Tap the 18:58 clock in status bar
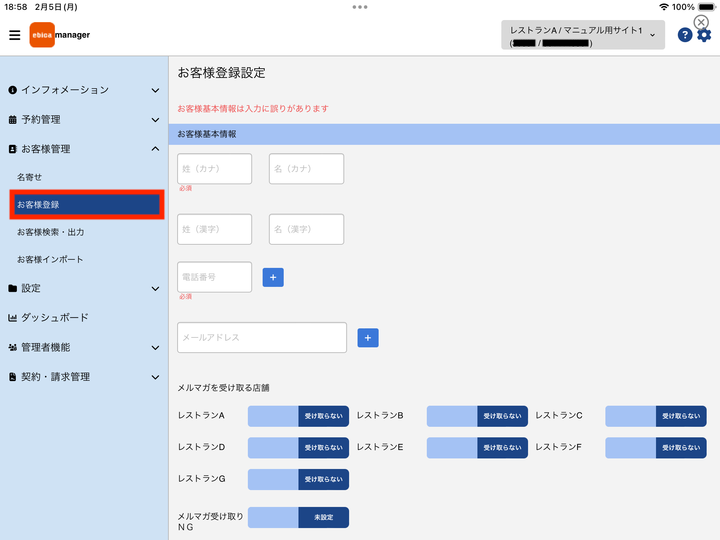 point(16,7)
